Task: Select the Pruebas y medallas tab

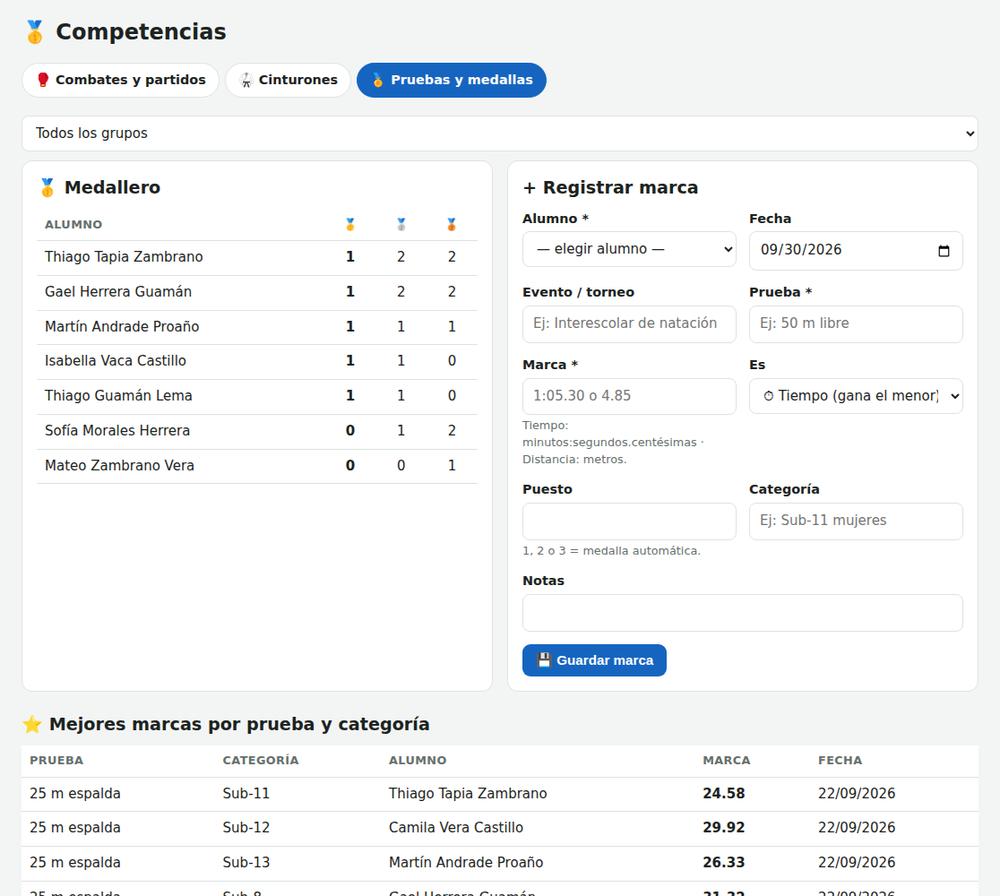Action: [x=452, y=80]
